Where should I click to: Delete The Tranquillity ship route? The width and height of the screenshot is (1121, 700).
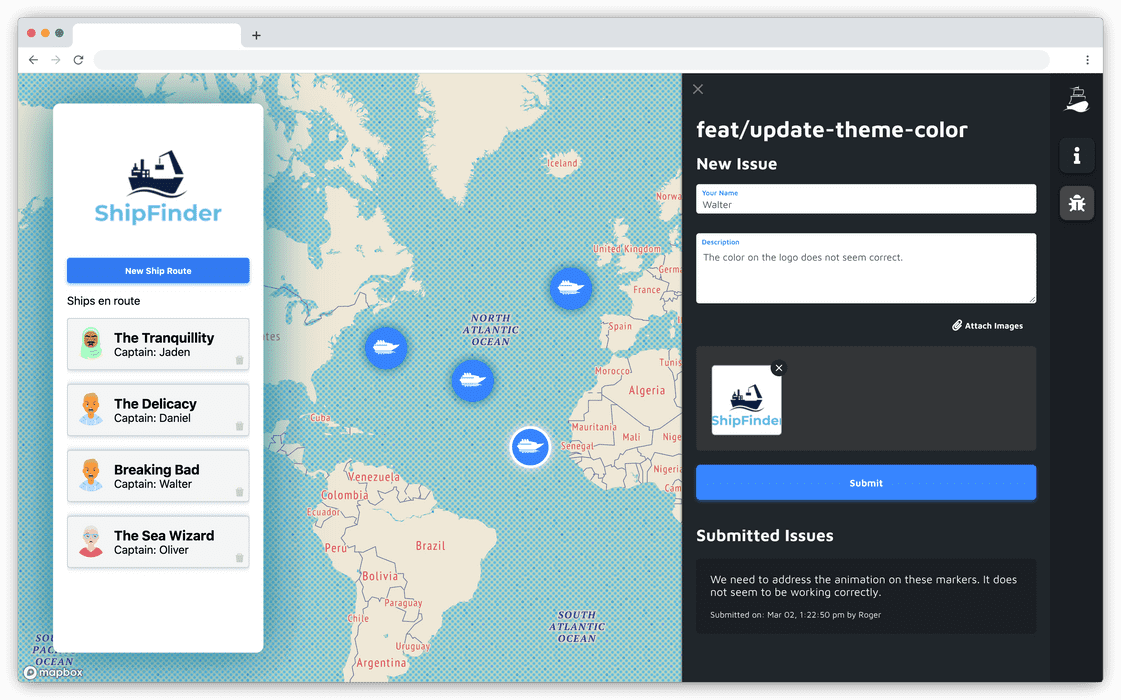pyautogui.click(x=239, y=360)
